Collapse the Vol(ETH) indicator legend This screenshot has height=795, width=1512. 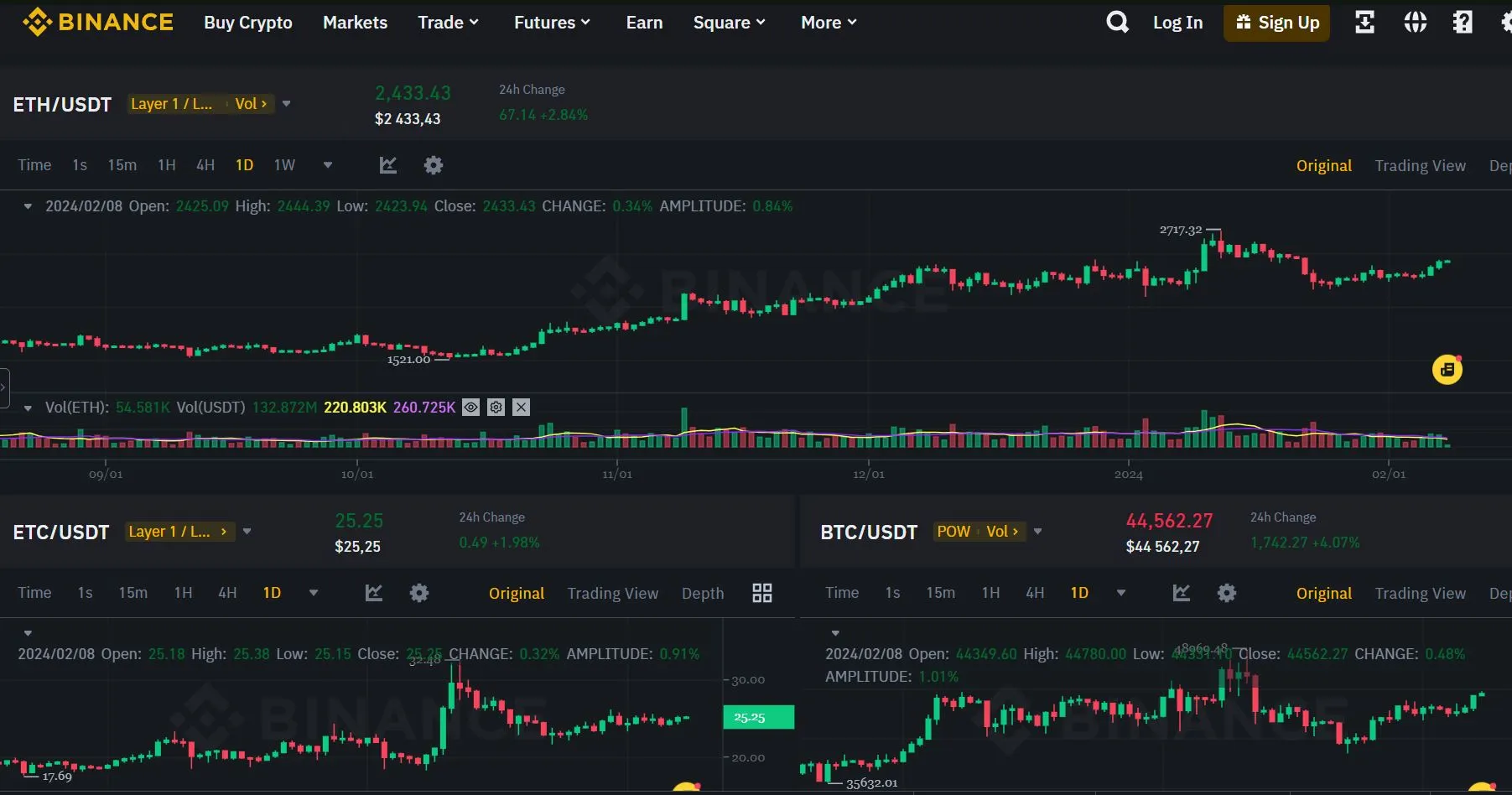(x=28, y=408)
